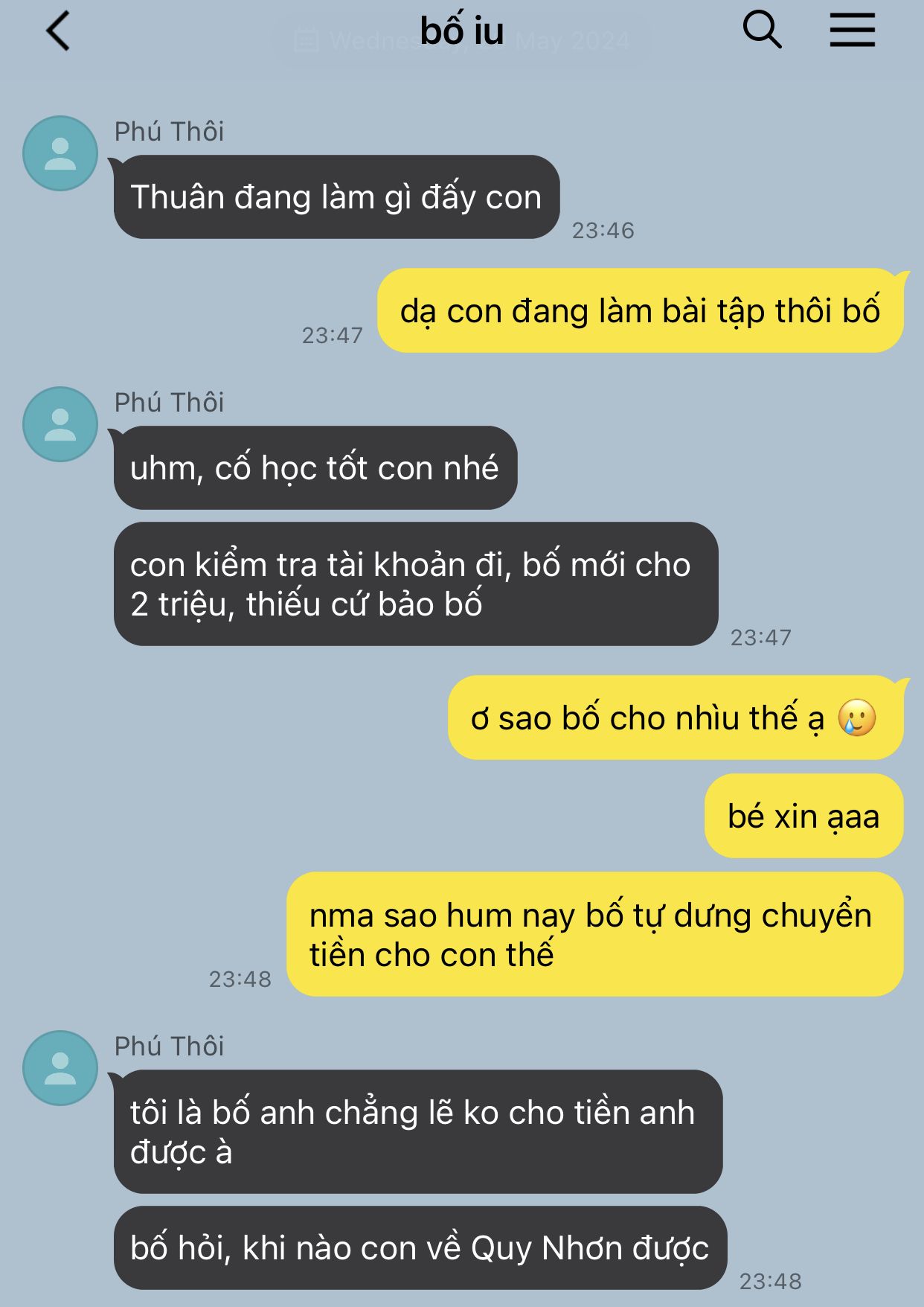Open search with the magnifier icon

(x=763, y=31)
